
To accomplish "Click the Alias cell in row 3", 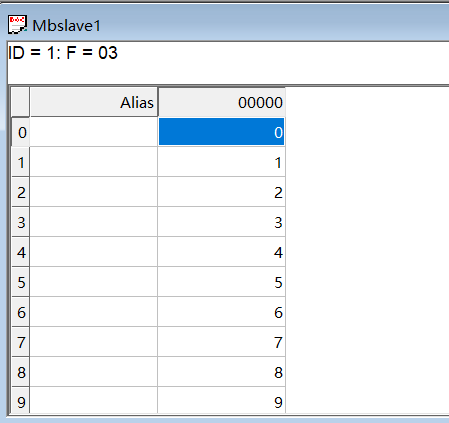I will click(94, 222).
